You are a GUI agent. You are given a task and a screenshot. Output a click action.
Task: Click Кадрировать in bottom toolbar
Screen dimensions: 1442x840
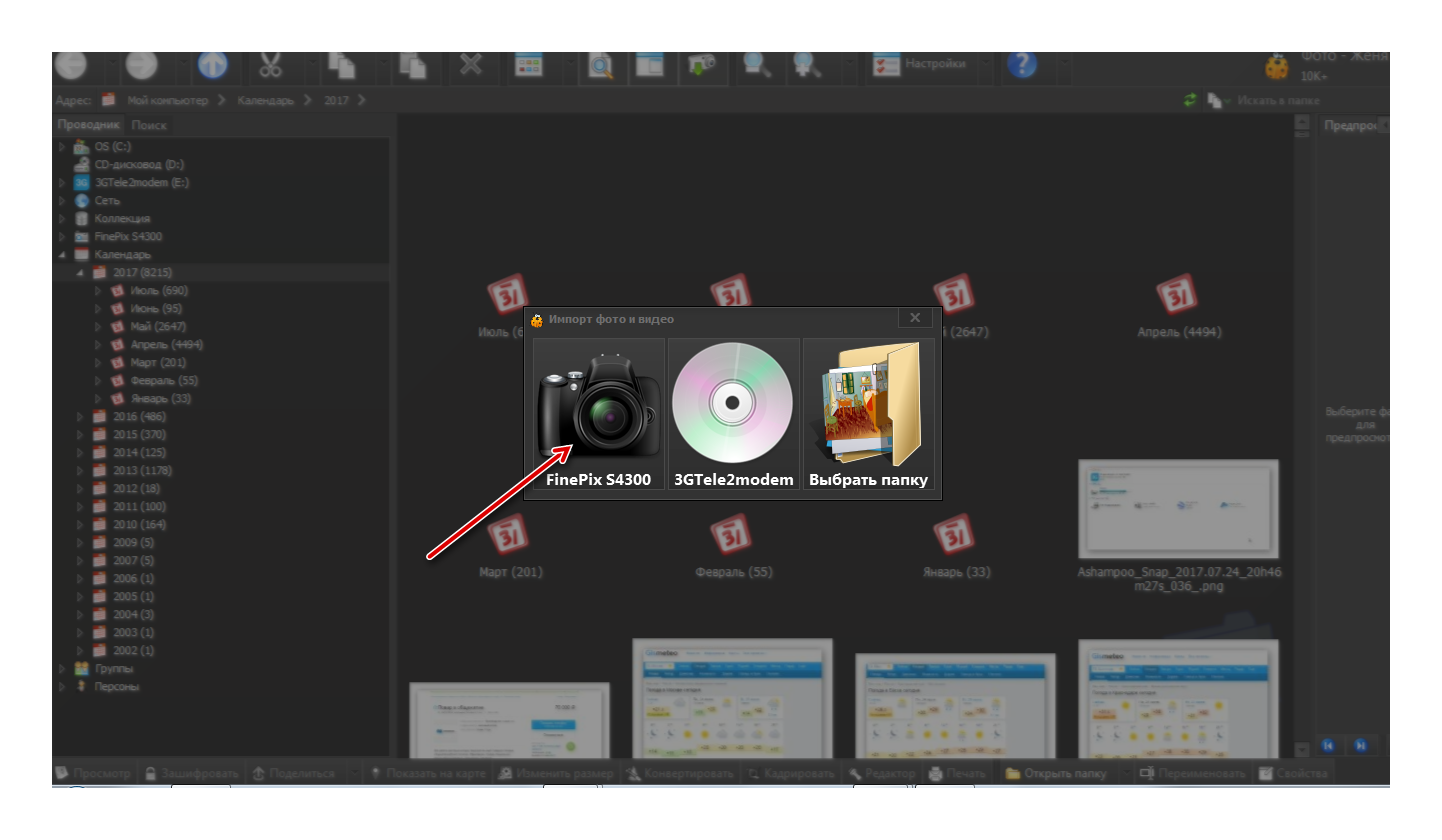click(791, 774)
